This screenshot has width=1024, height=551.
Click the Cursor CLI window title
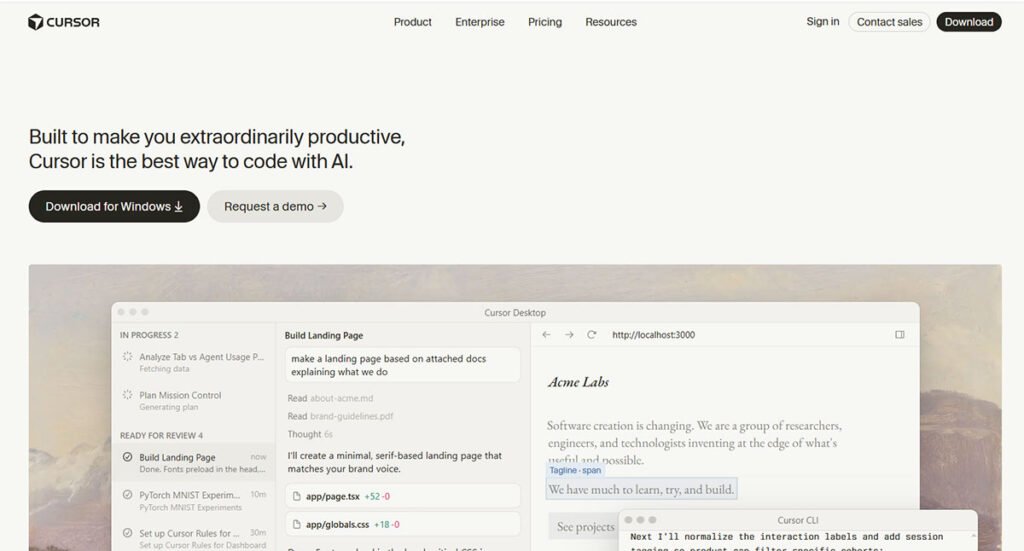798,520
